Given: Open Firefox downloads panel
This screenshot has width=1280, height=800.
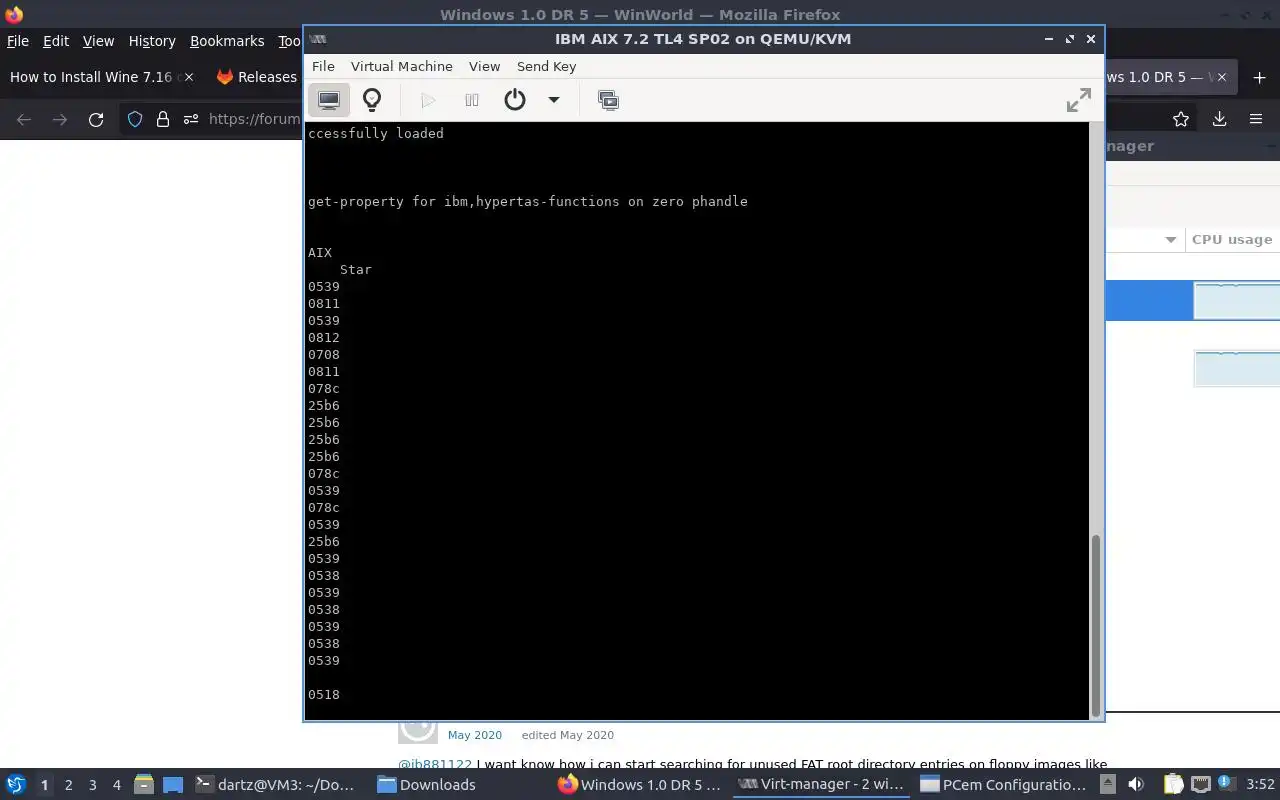Looking at the screenshot, I should pos(1220,119).
